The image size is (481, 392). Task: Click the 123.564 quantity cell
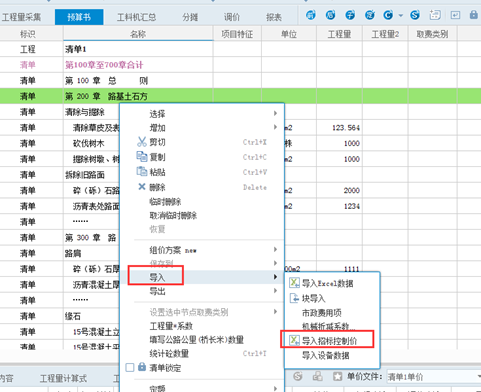339,128
